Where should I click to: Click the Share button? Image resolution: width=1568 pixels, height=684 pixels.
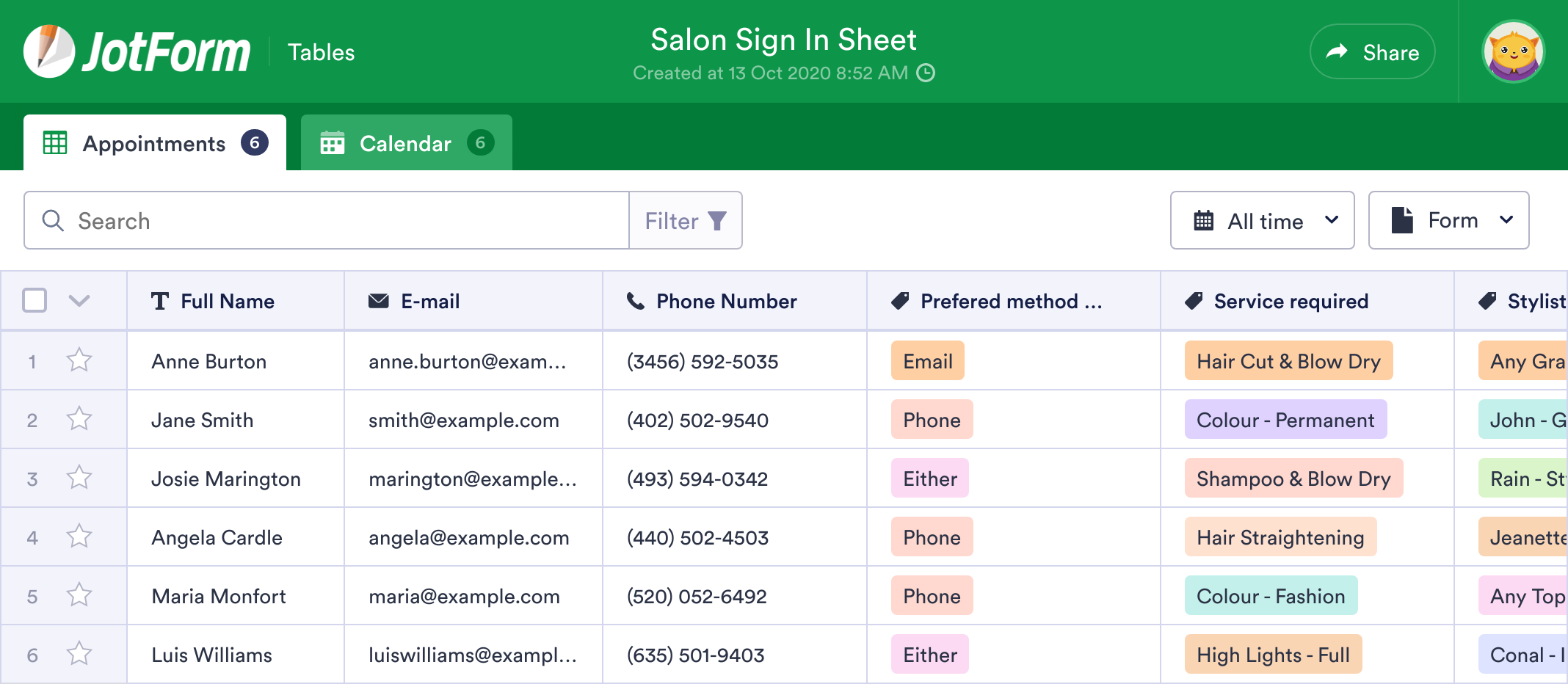(x=1372, y=51)
